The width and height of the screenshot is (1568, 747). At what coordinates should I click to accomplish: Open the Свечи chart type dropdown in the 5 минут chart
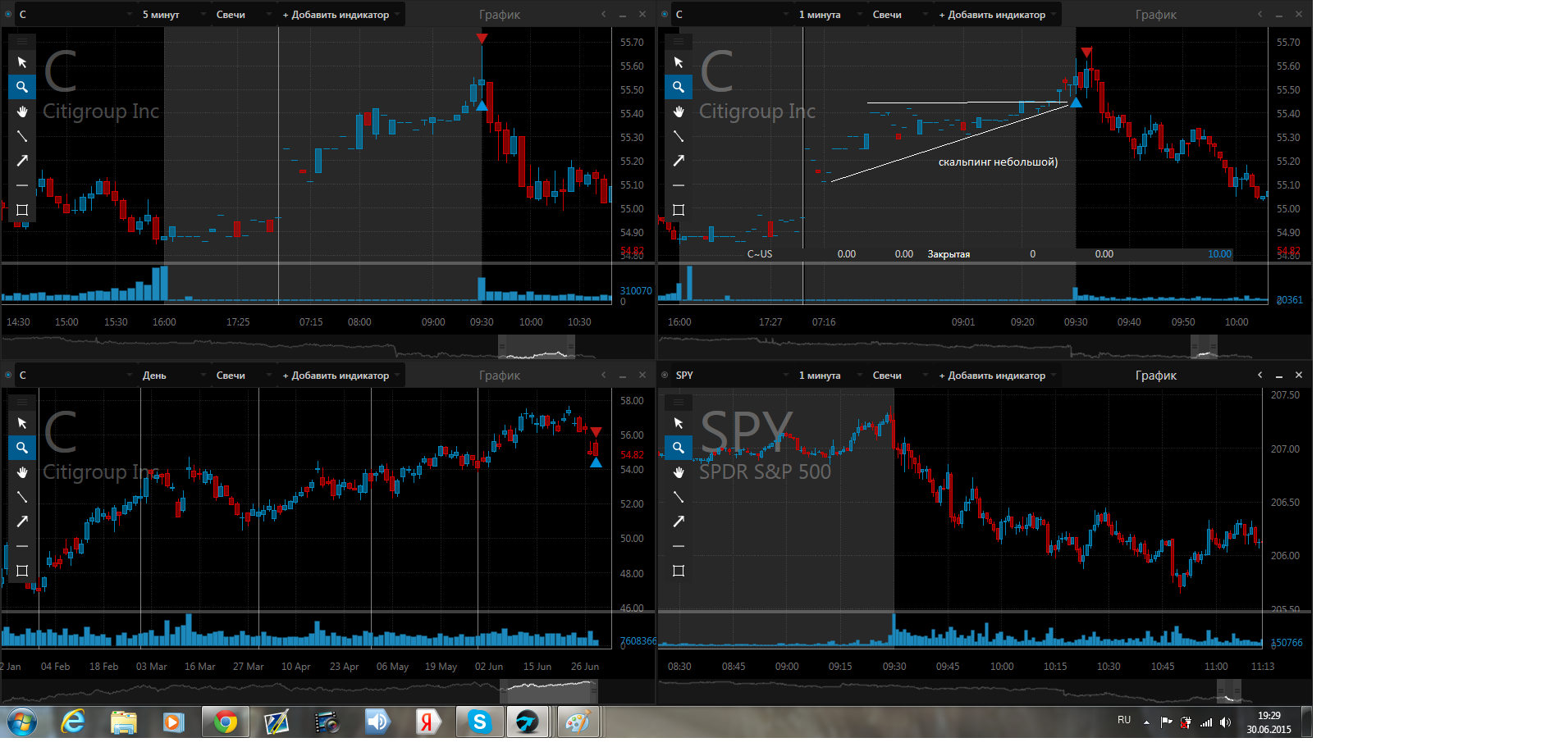243,15
